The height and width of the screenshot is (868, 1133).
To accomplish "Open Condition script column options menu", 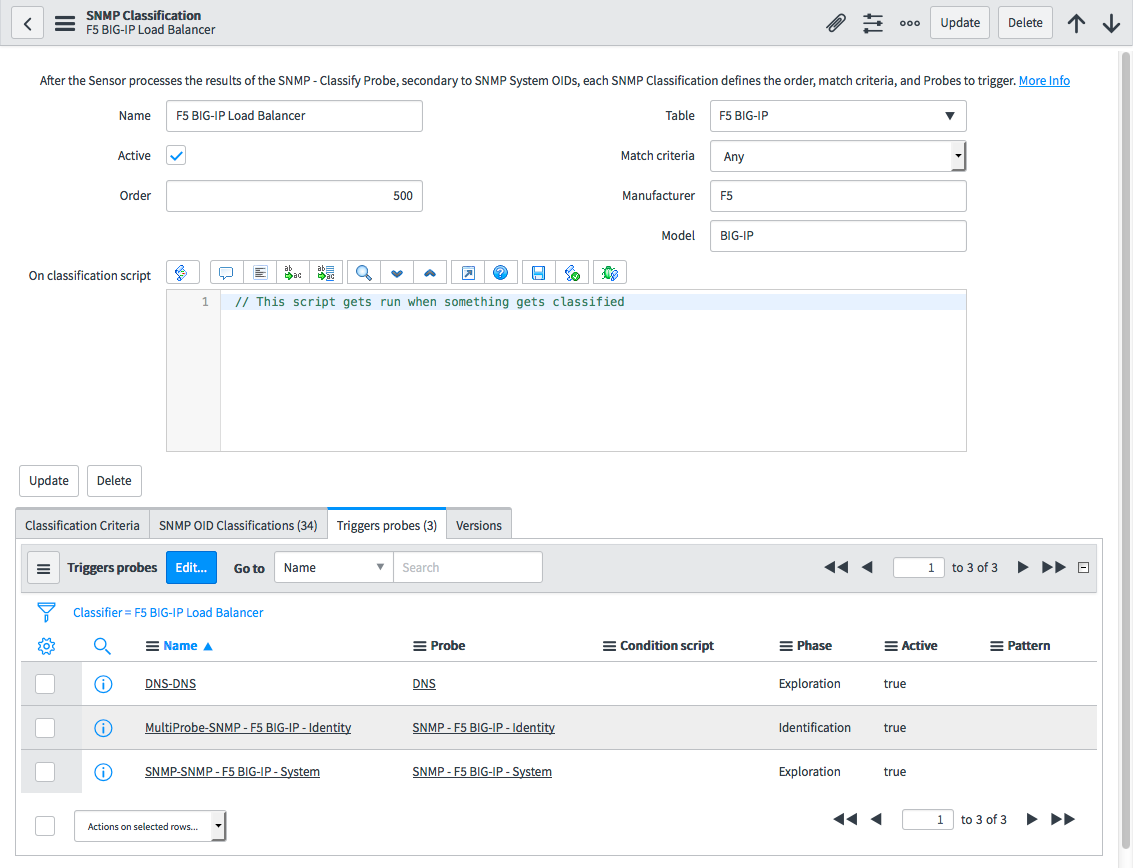I will coord(609,646).
